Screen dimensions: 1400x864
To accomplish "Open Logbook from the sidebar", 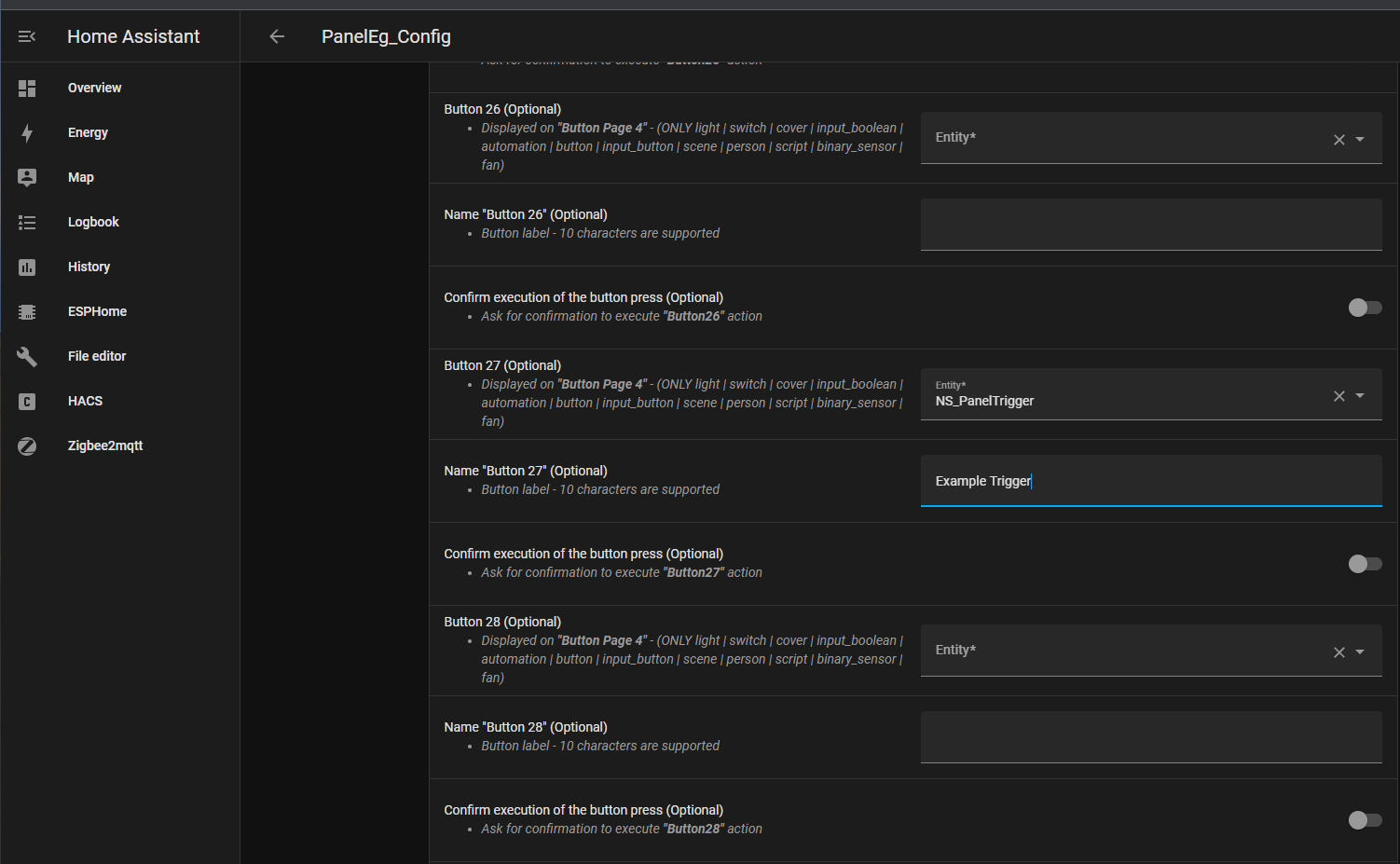I will click(93, 222).
